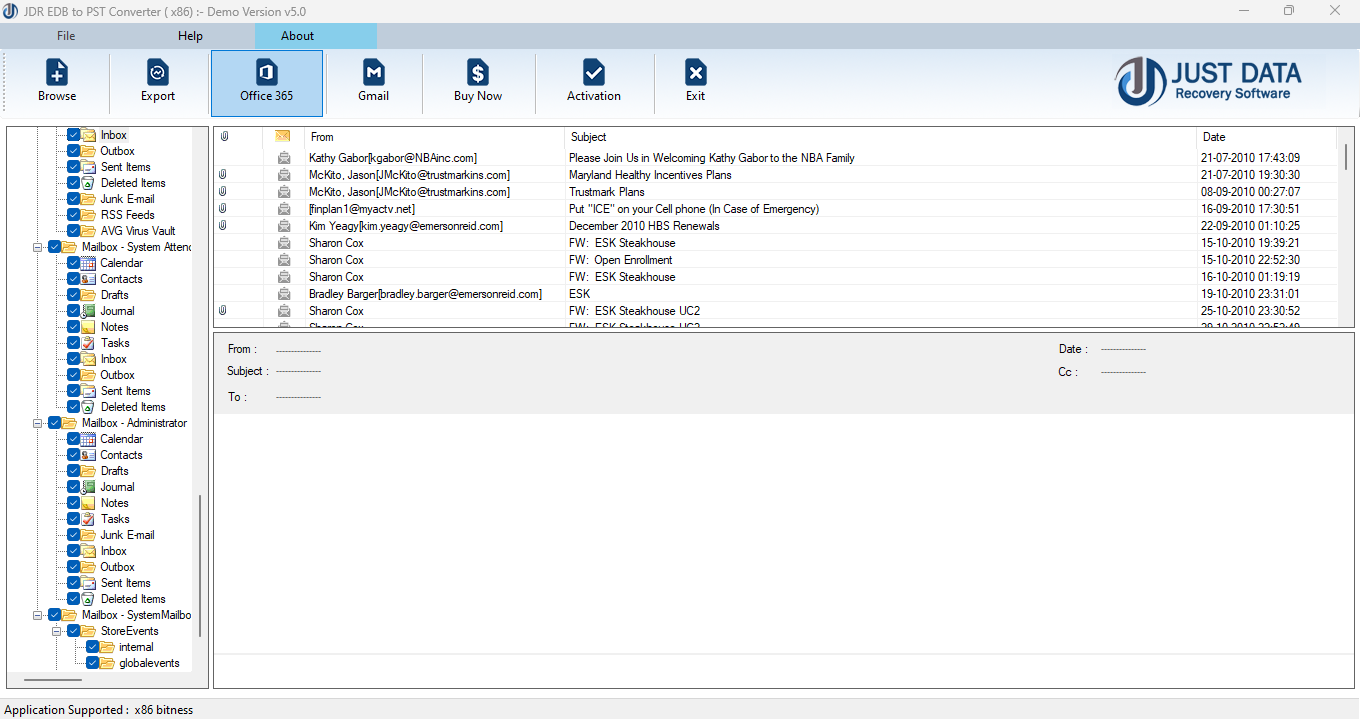
Task: Open the File menu
Action: click(65, 35)
